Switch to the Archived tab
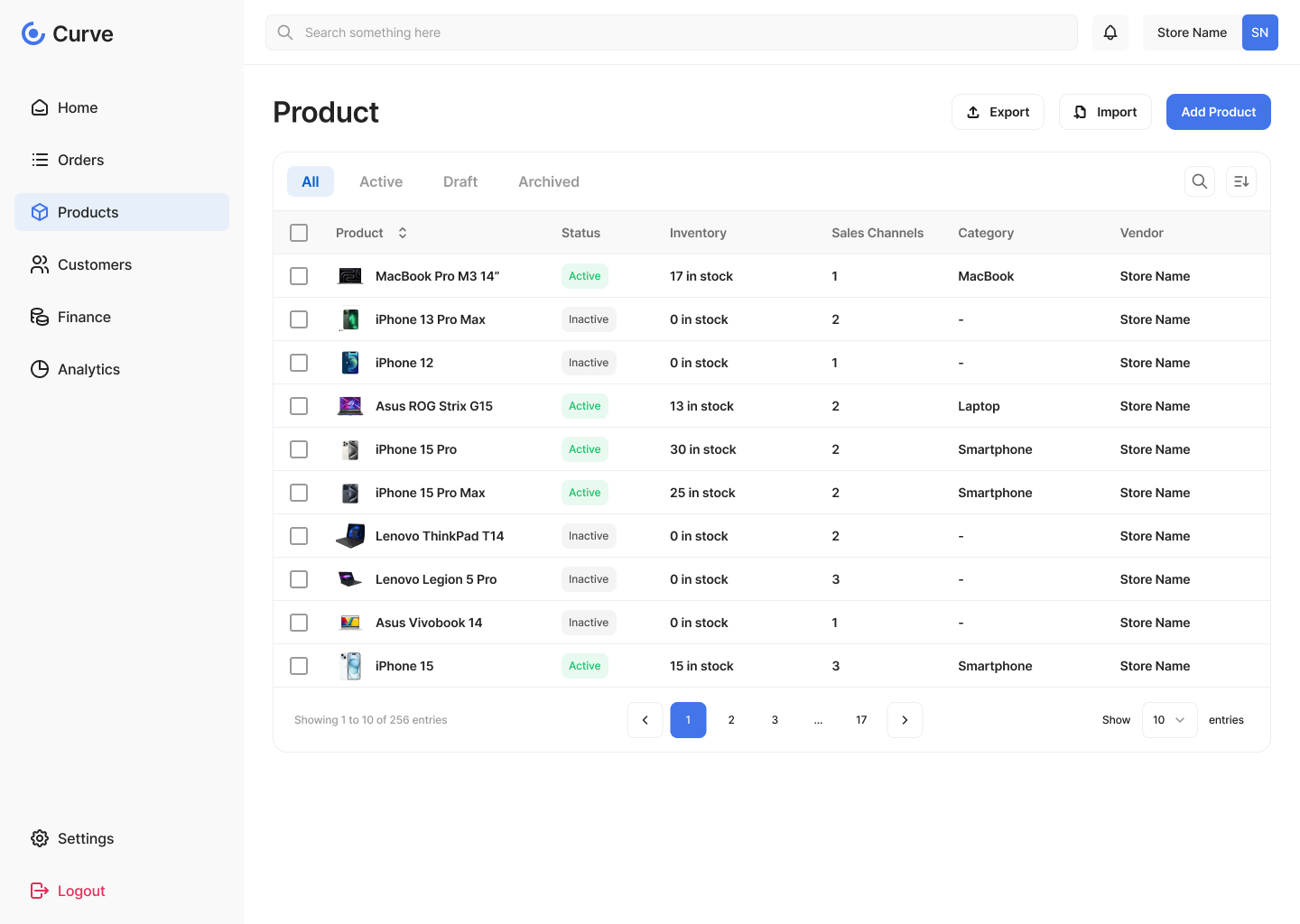Viewport: 1300px width, 924px height. [x=549, y=181]
